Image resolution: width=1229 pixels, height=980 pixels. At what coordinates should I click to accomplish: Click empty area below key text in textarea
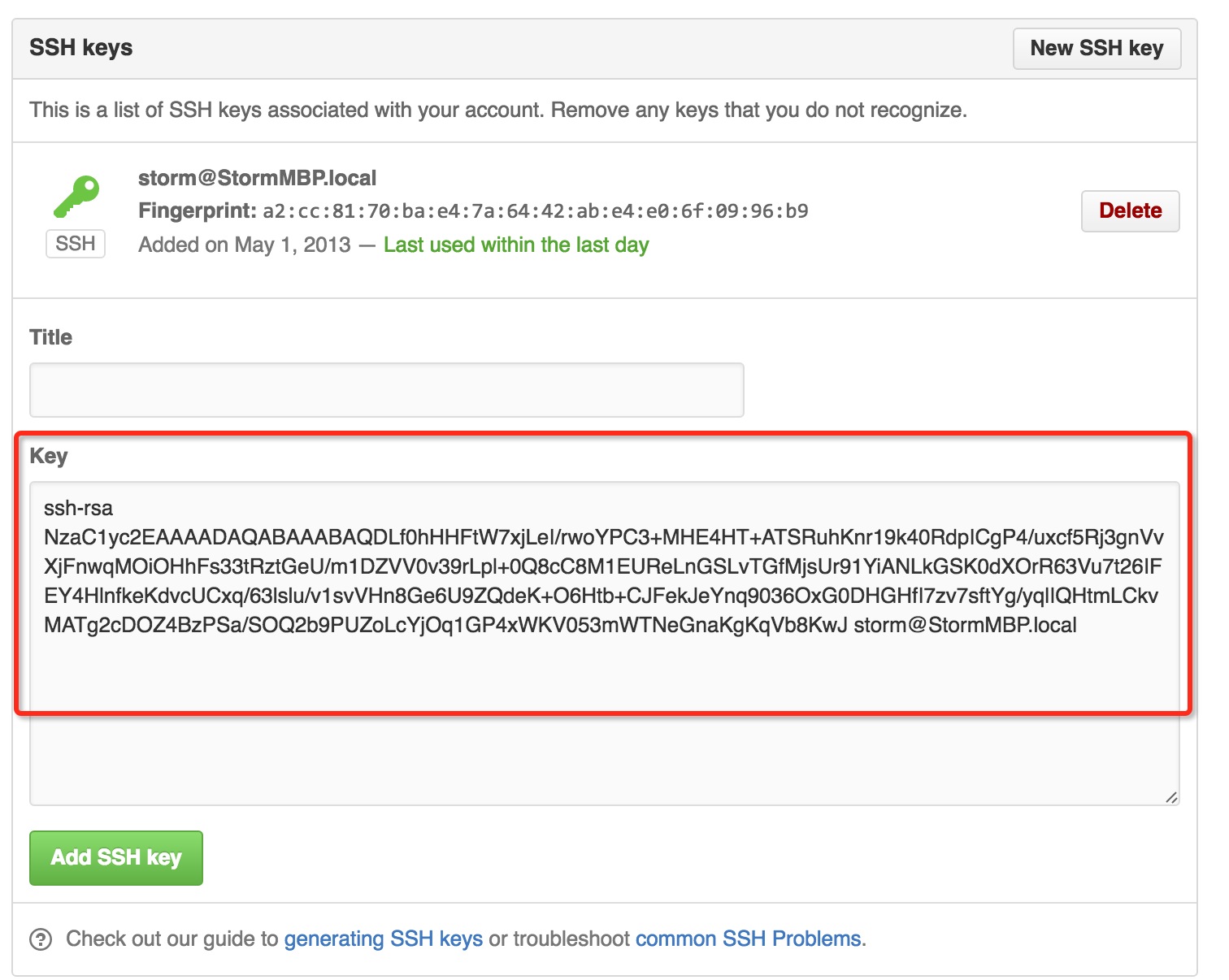(x=604, y=723)
